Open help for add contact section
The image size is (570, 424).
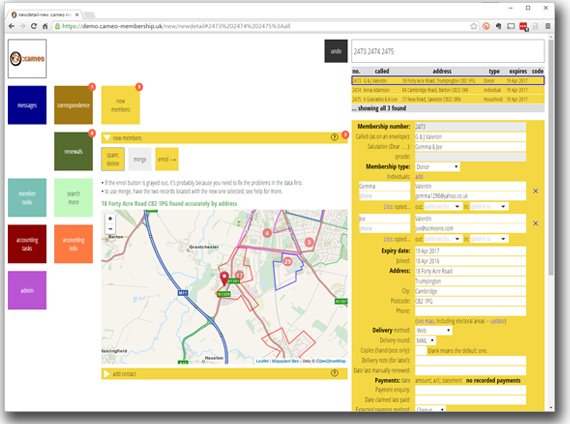[334, 373]
